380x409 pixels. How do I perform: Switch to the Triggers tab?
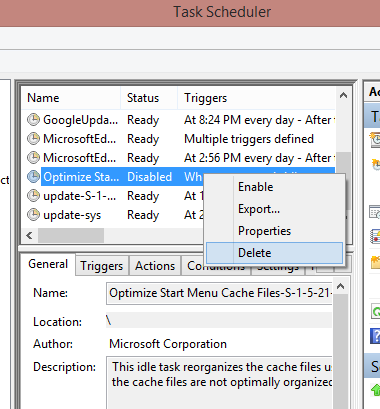pyautogui.click(x=102, y=266)
